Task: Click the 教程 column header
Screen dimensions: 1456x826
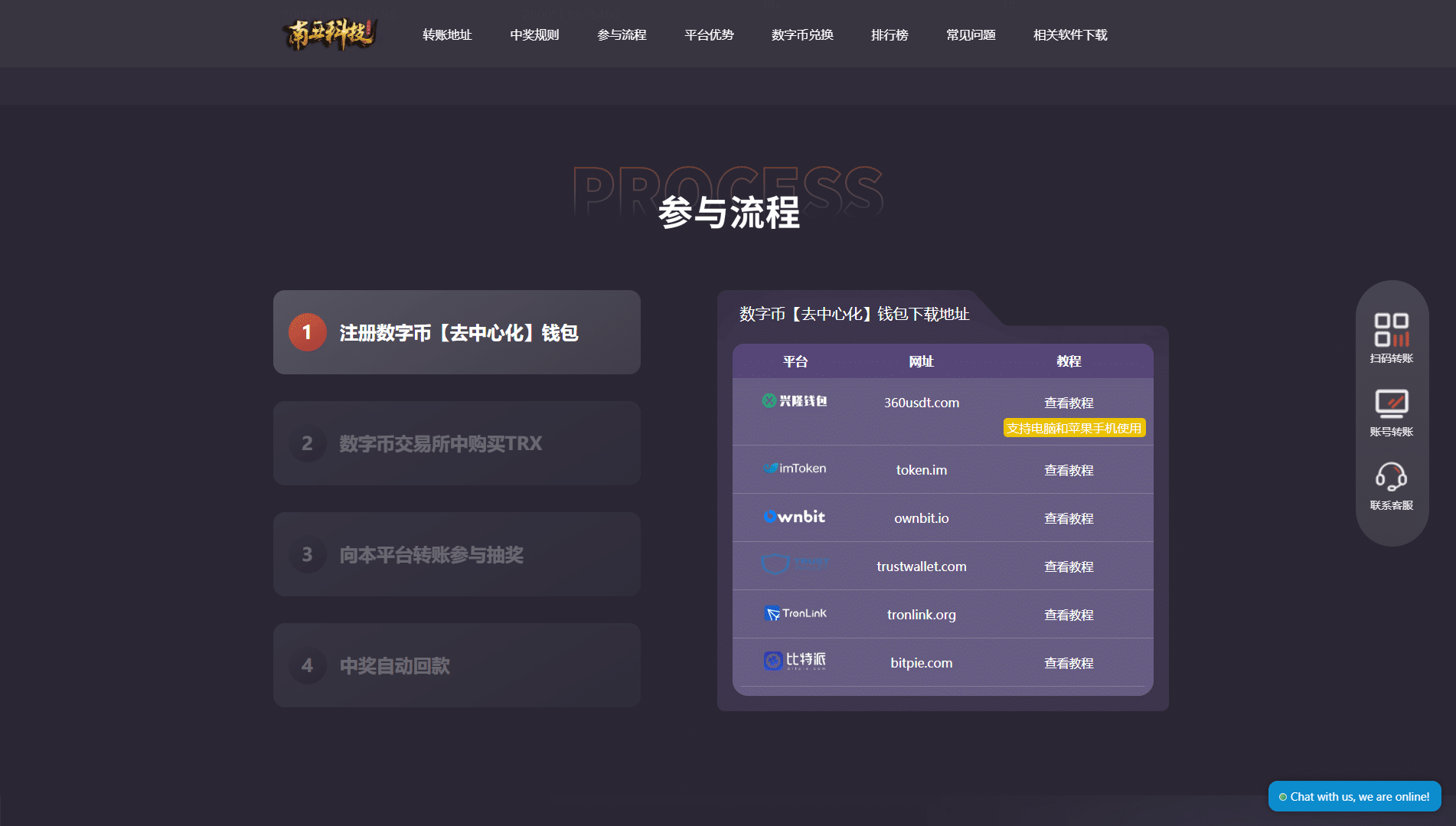Action: 1069,361
